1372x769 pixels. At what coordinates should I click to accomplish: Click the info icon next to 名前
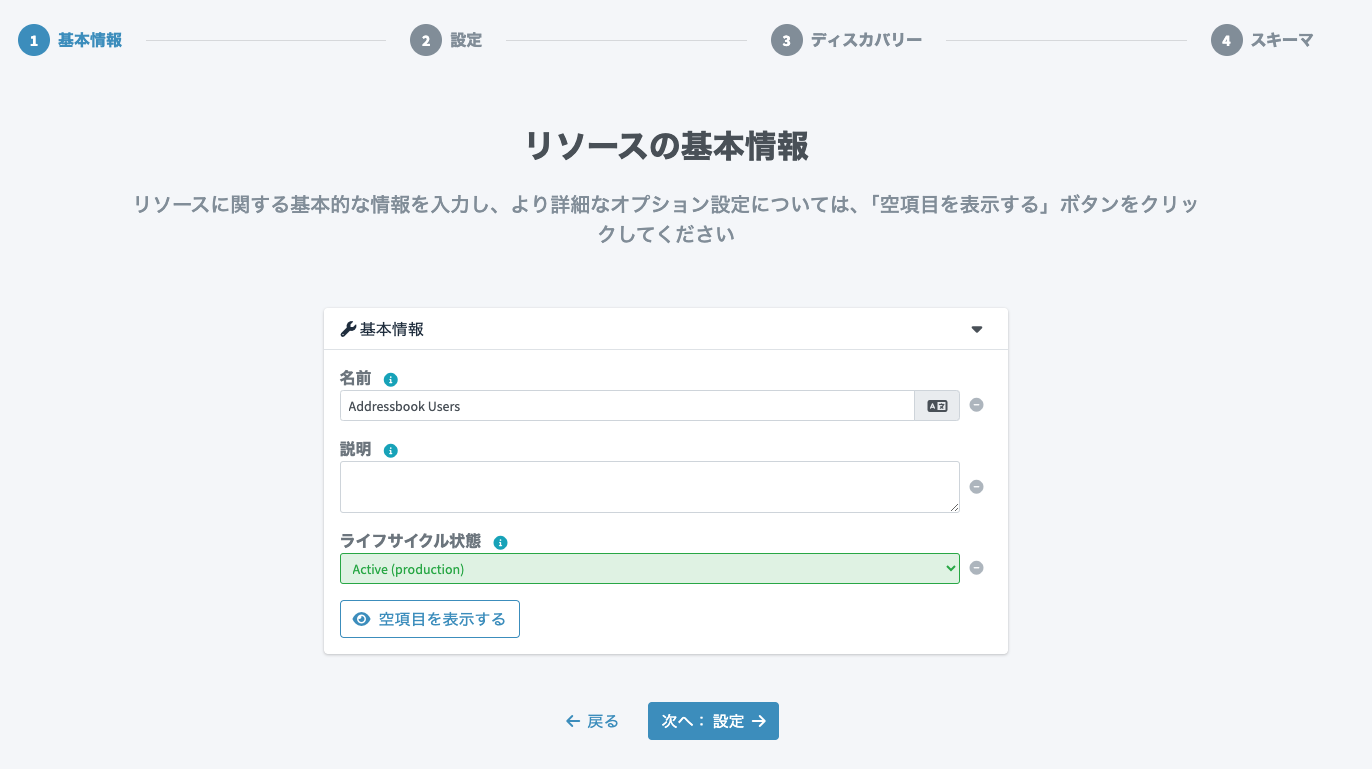(x=391, y=380)
